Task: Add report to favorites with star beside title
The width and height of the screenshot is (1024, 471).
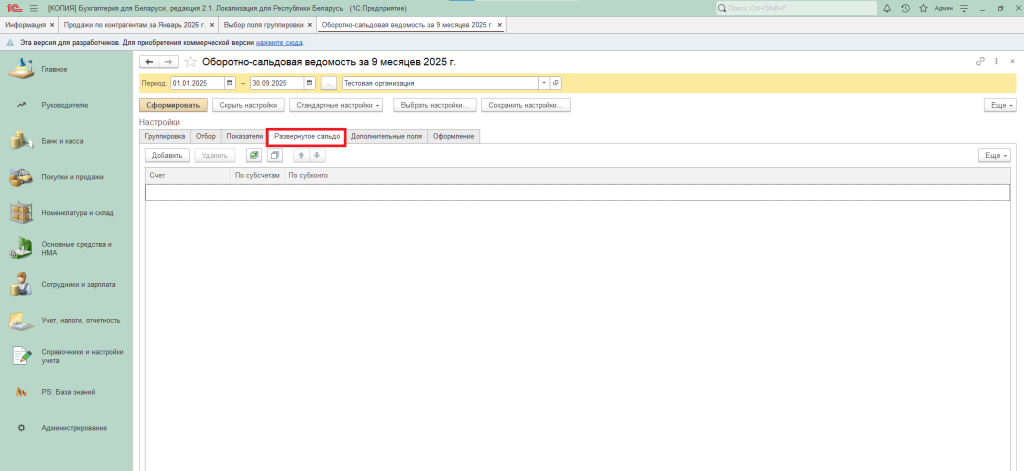Action: coord(191,62)
